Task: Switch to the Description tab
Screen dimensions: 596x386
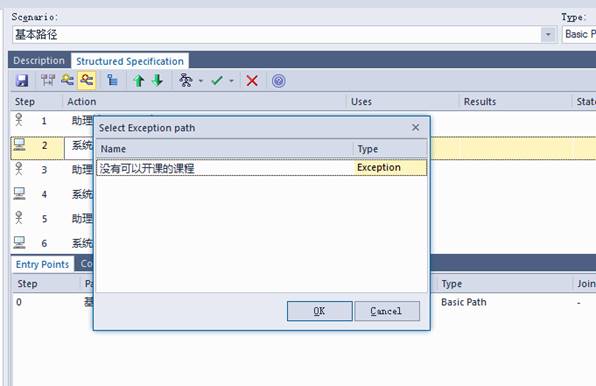Action: 39,60
